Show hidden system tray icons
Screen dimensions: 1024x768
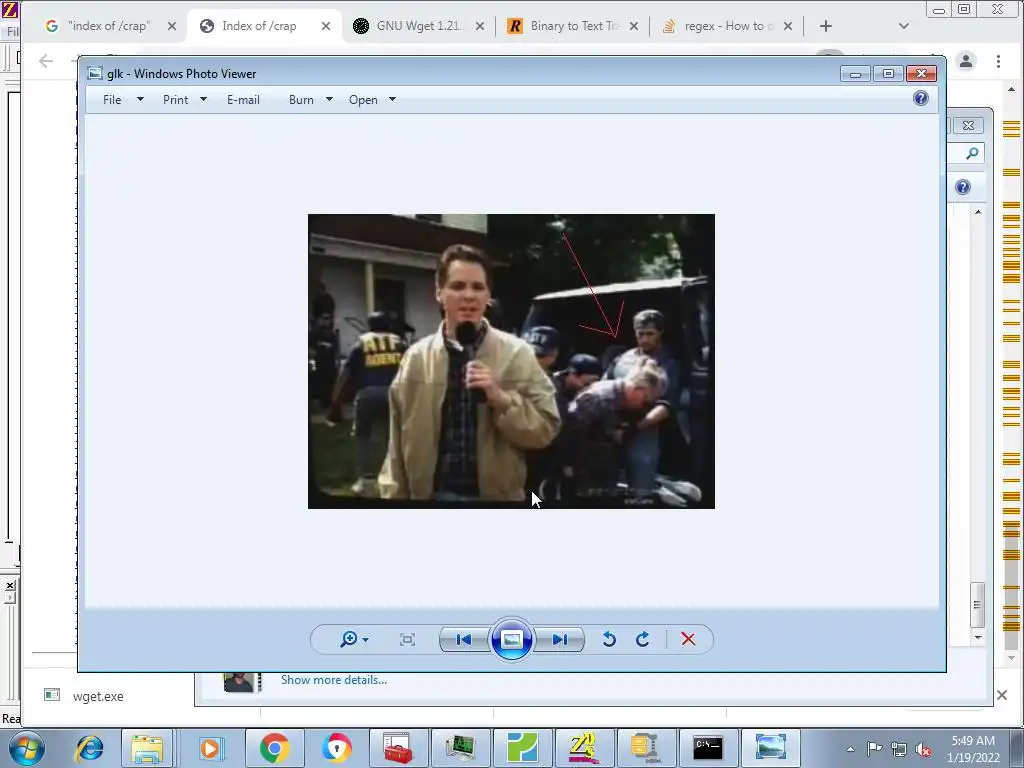tap(850, 749)
